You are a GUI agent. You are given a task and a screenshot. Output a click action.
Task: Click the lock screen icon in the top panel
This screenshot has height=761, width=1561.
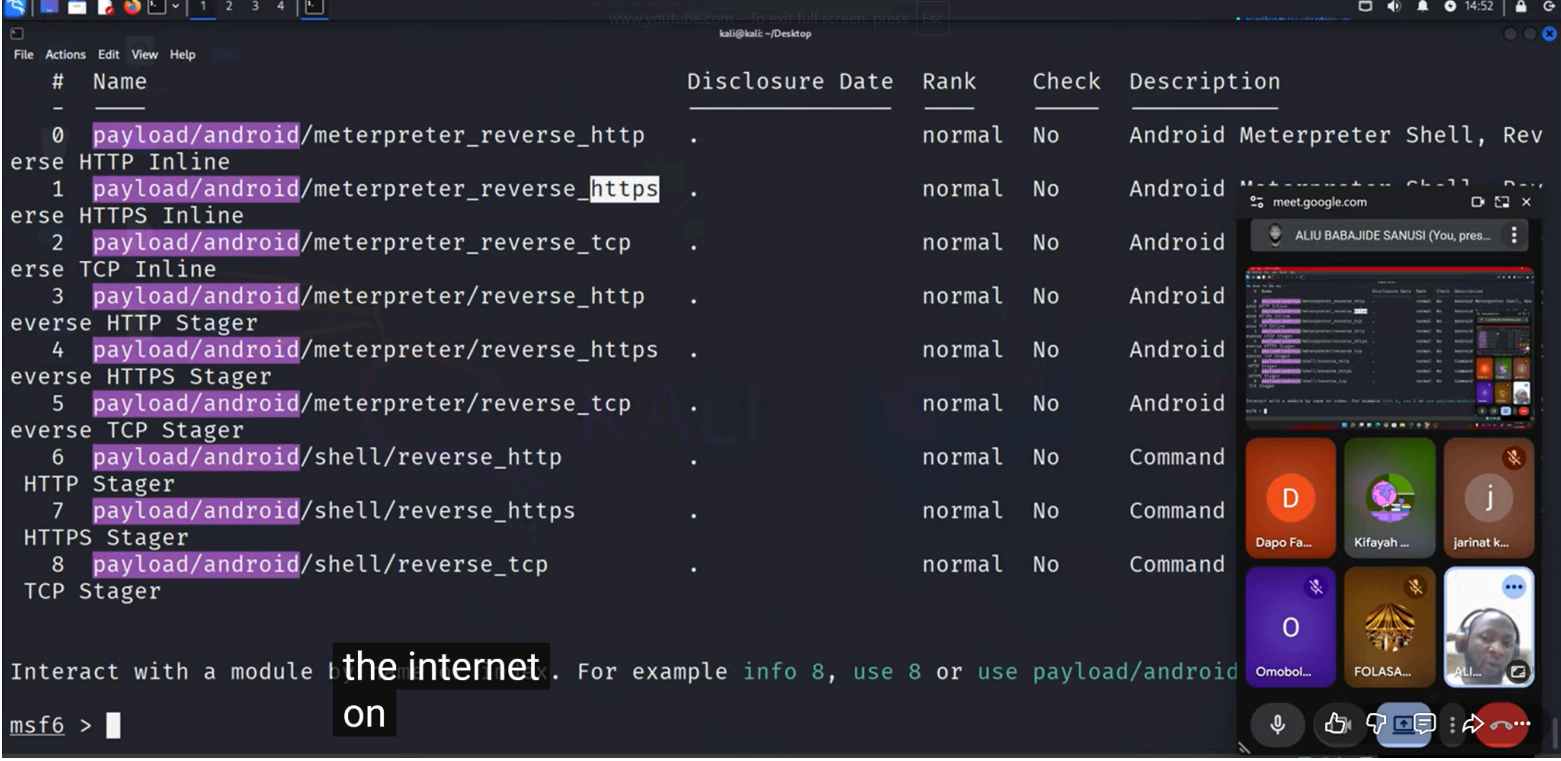click(x=1521, y=7)
